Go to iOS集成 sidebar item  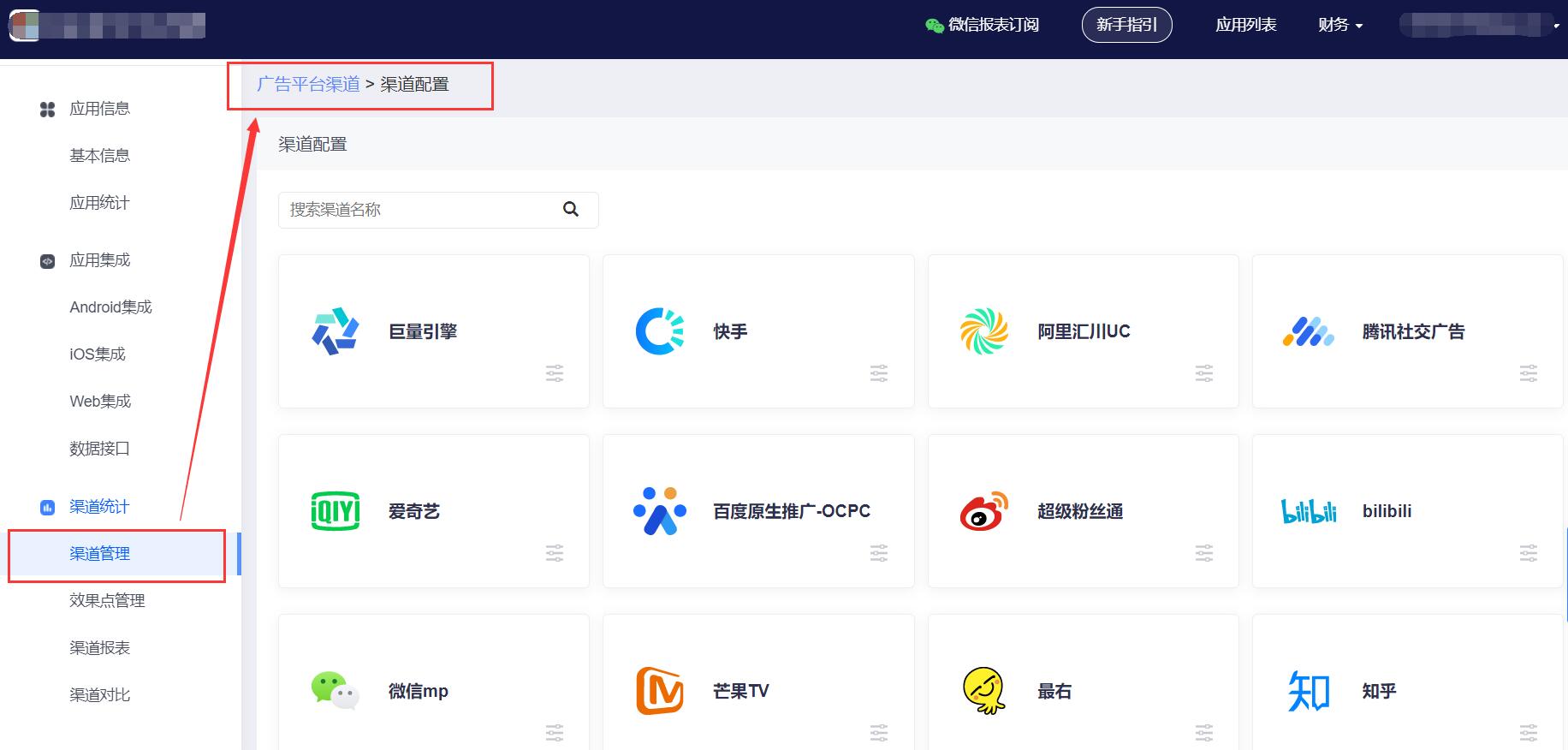tap(98, 354)
